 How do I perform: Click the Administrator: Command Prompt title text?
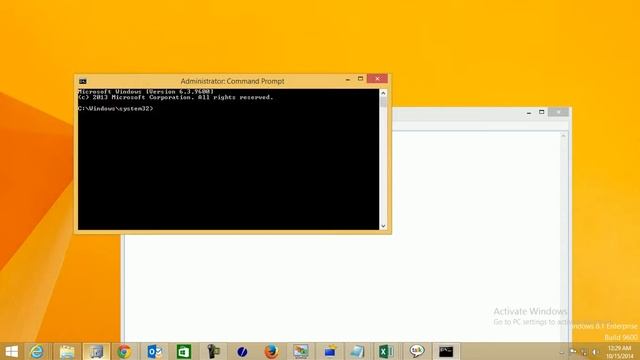232,81
